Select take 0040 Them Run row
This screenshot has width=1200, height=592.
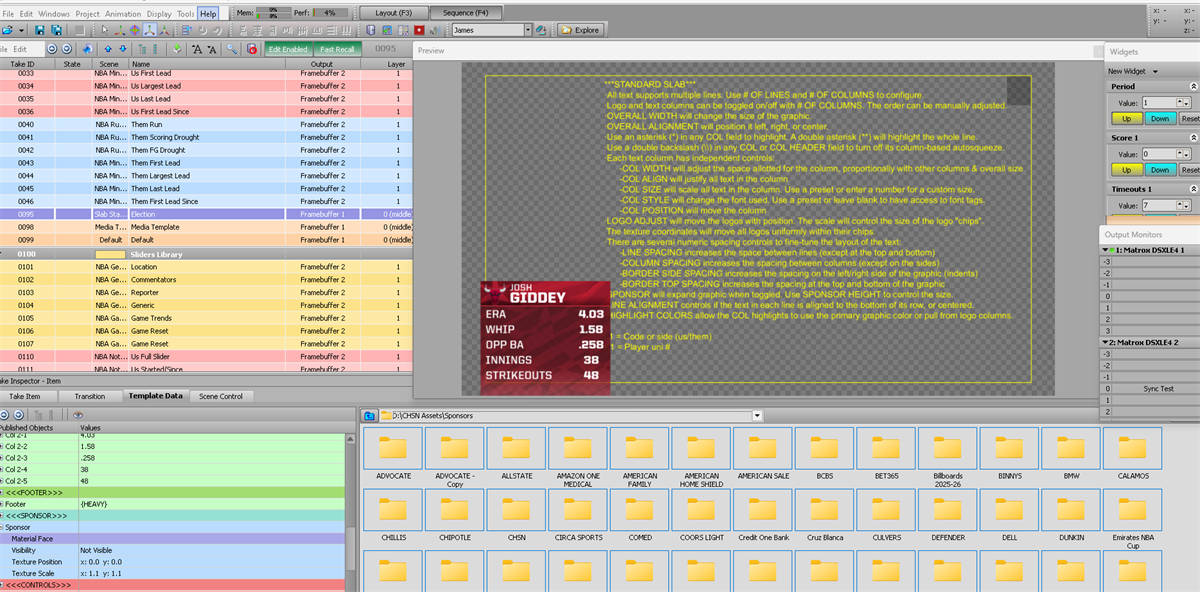tap(206, 124)
